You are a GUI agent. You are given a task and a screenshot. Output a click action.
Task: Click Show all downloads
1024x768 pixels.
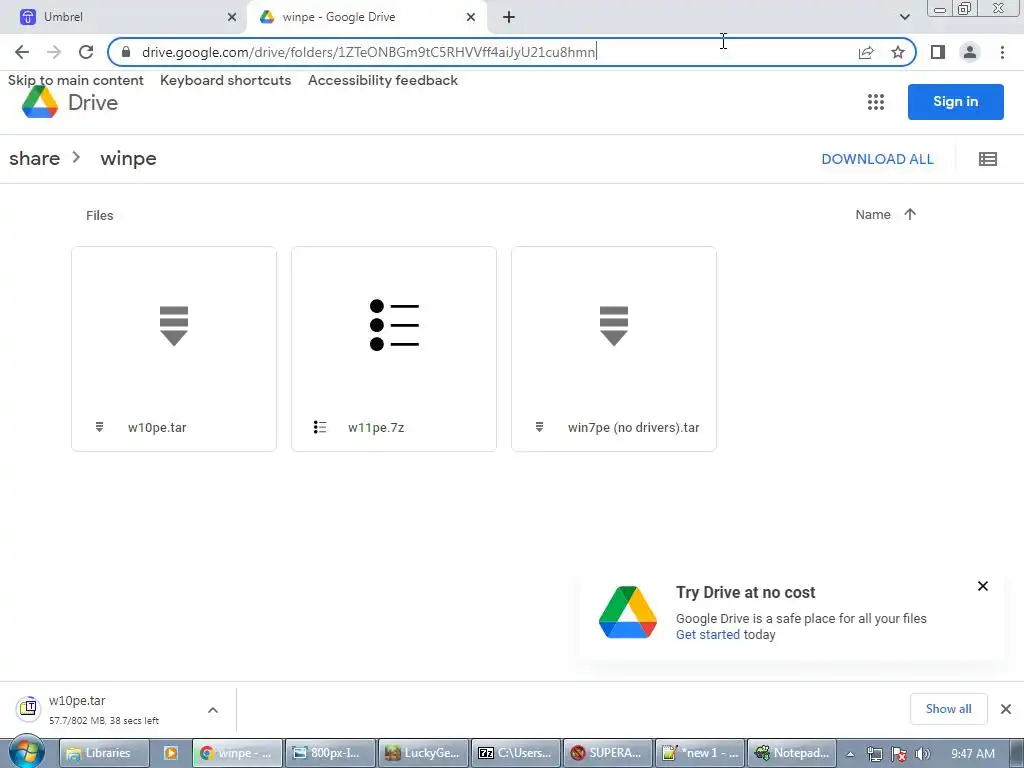948,709
